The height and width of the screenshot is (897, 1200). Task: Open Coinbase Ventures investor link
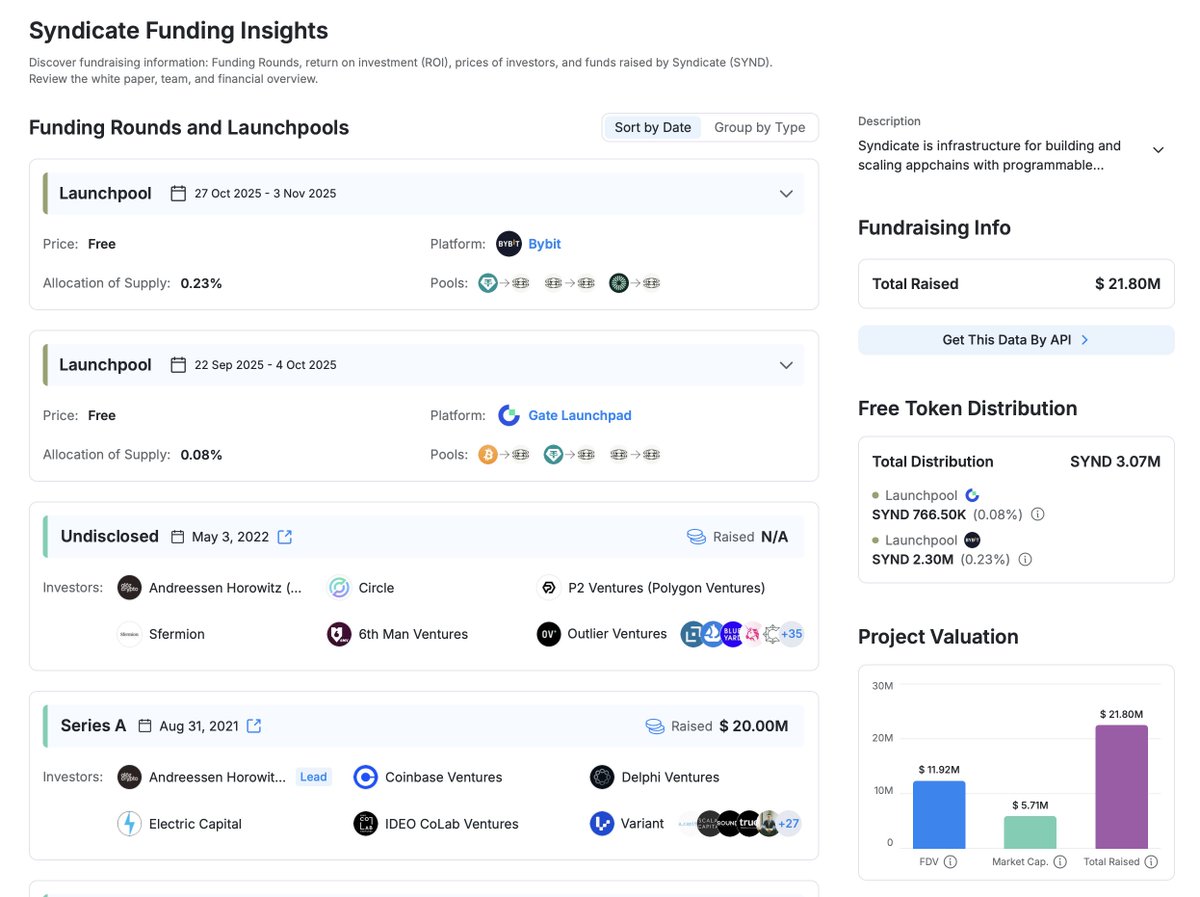pos(444,777)
